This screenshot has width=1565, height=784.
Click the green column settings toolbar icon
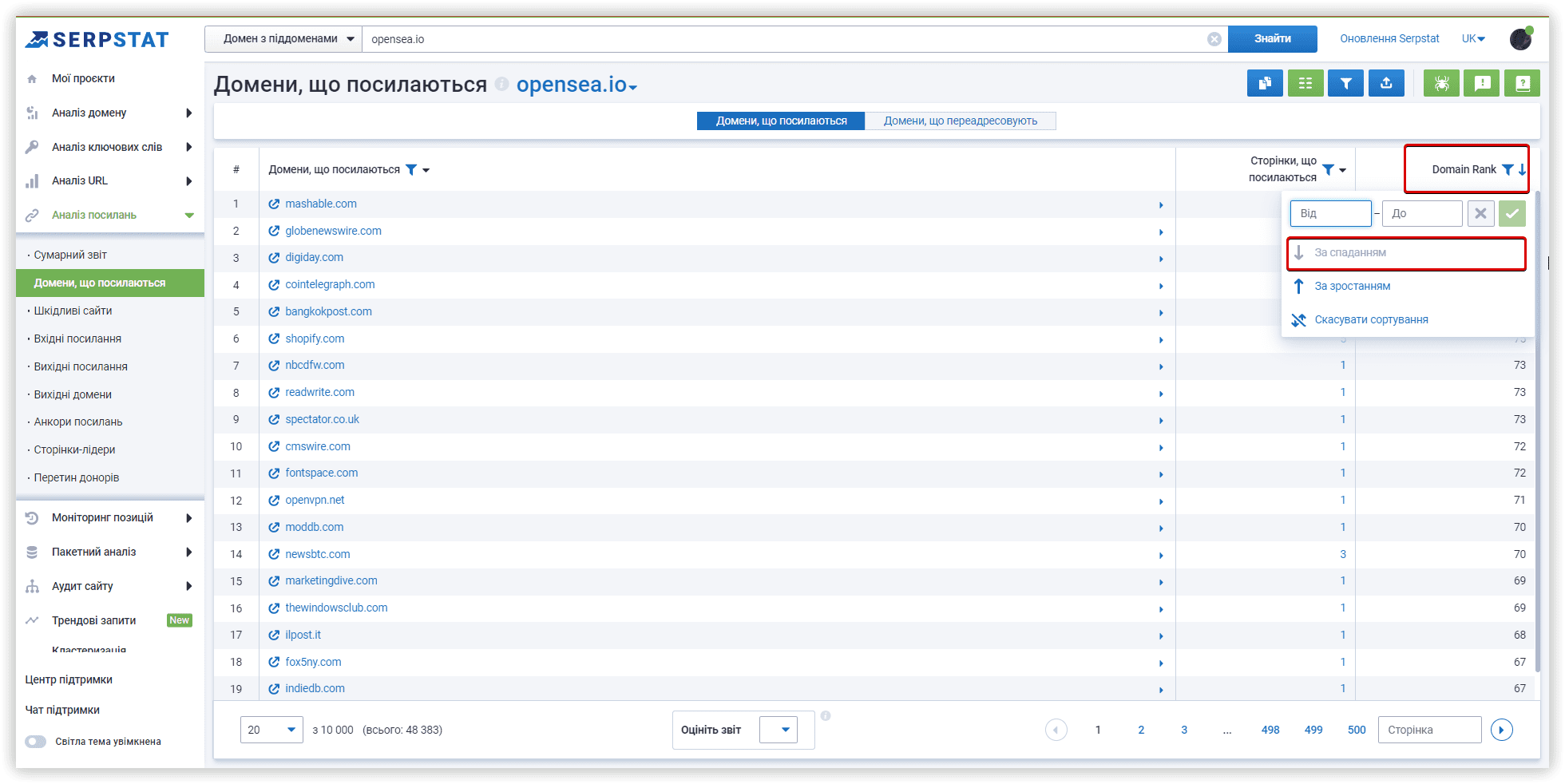tap(1305, 83)
